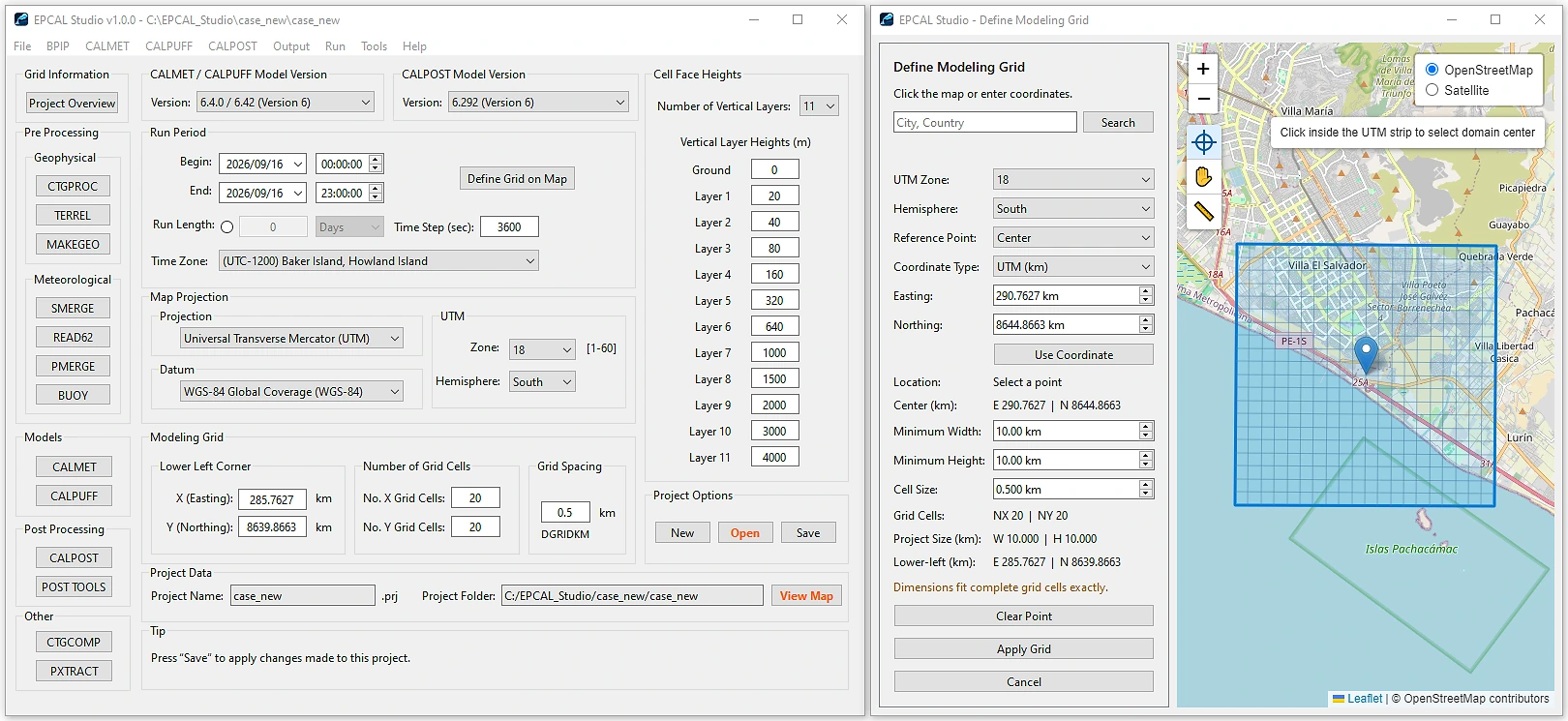Click Define Grid on Map button
The image size is (1568, 721).
pos(517,179)
